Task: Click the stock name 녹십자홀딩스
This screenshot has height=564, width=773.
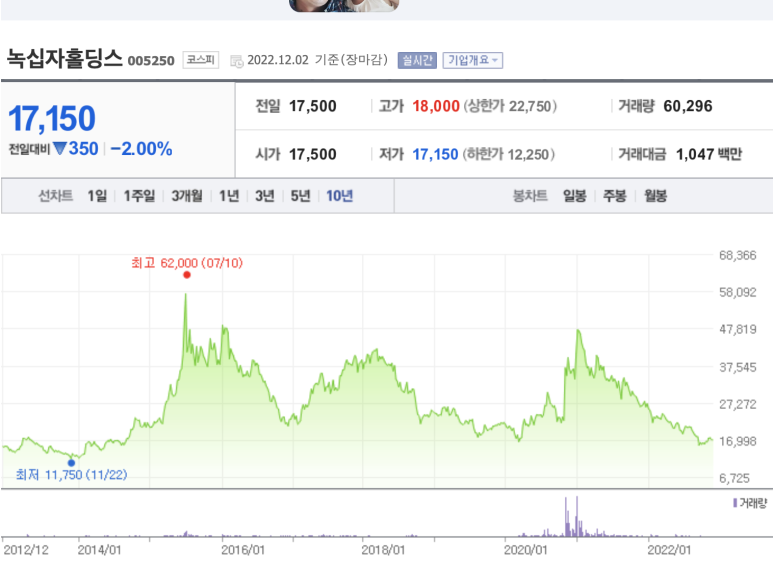Action: (x=64, y=59)
